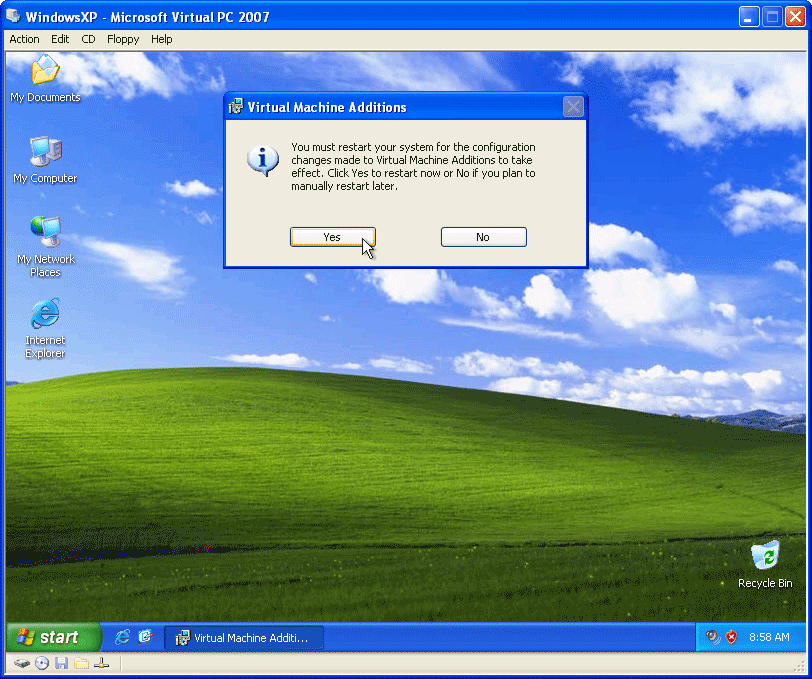
Task: Open the Floppy menu
Action: [123, 39]
